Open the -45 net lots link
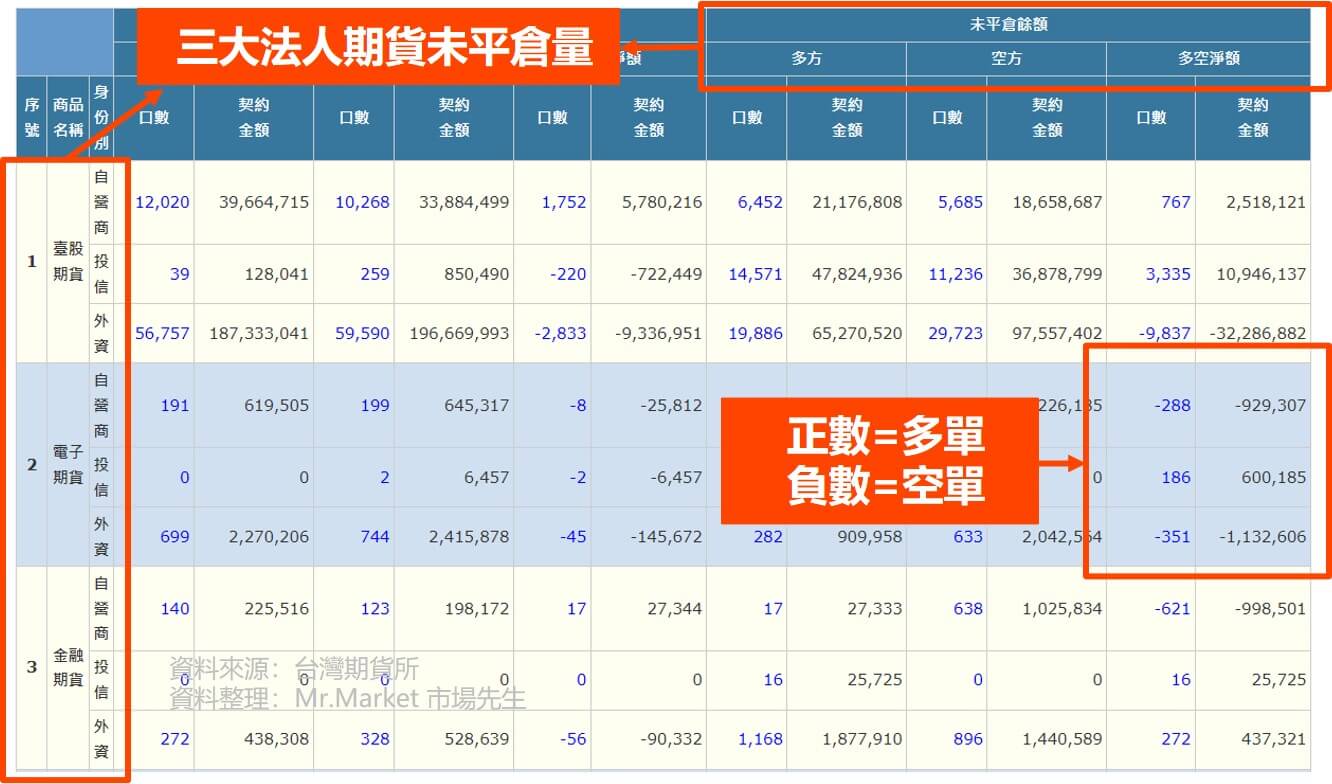Viewport: 1332px width, 784px height. (x=573, y=537)
